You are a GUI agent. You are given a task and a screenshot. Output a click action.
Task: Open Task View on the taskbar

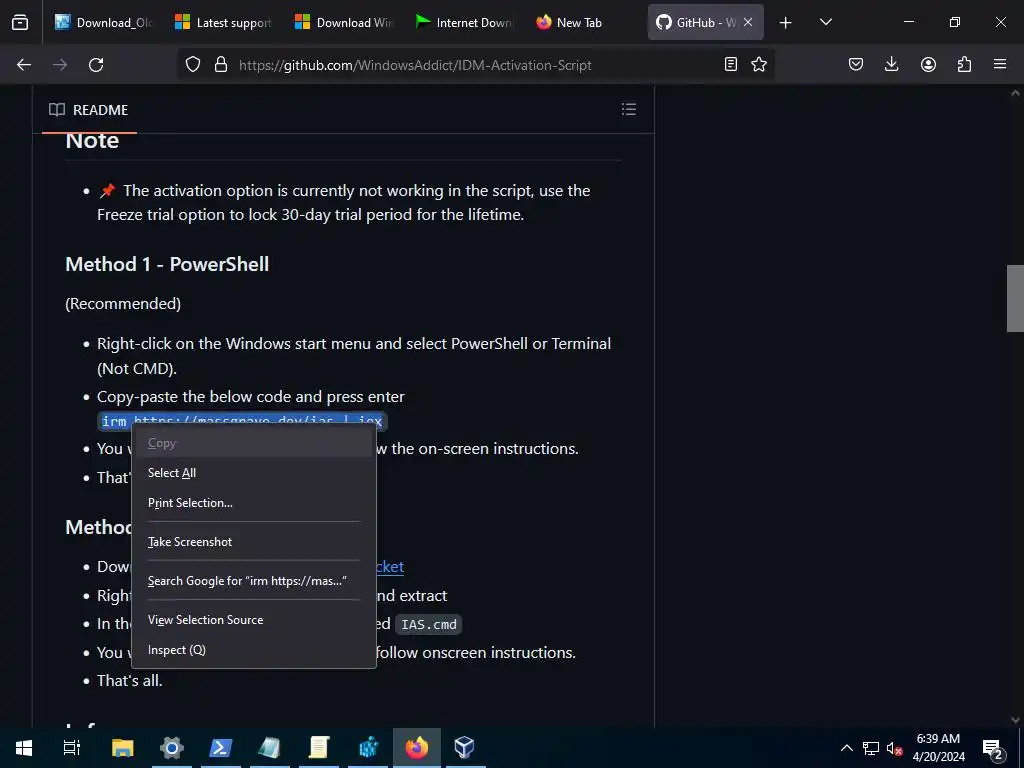coord(72,748)
